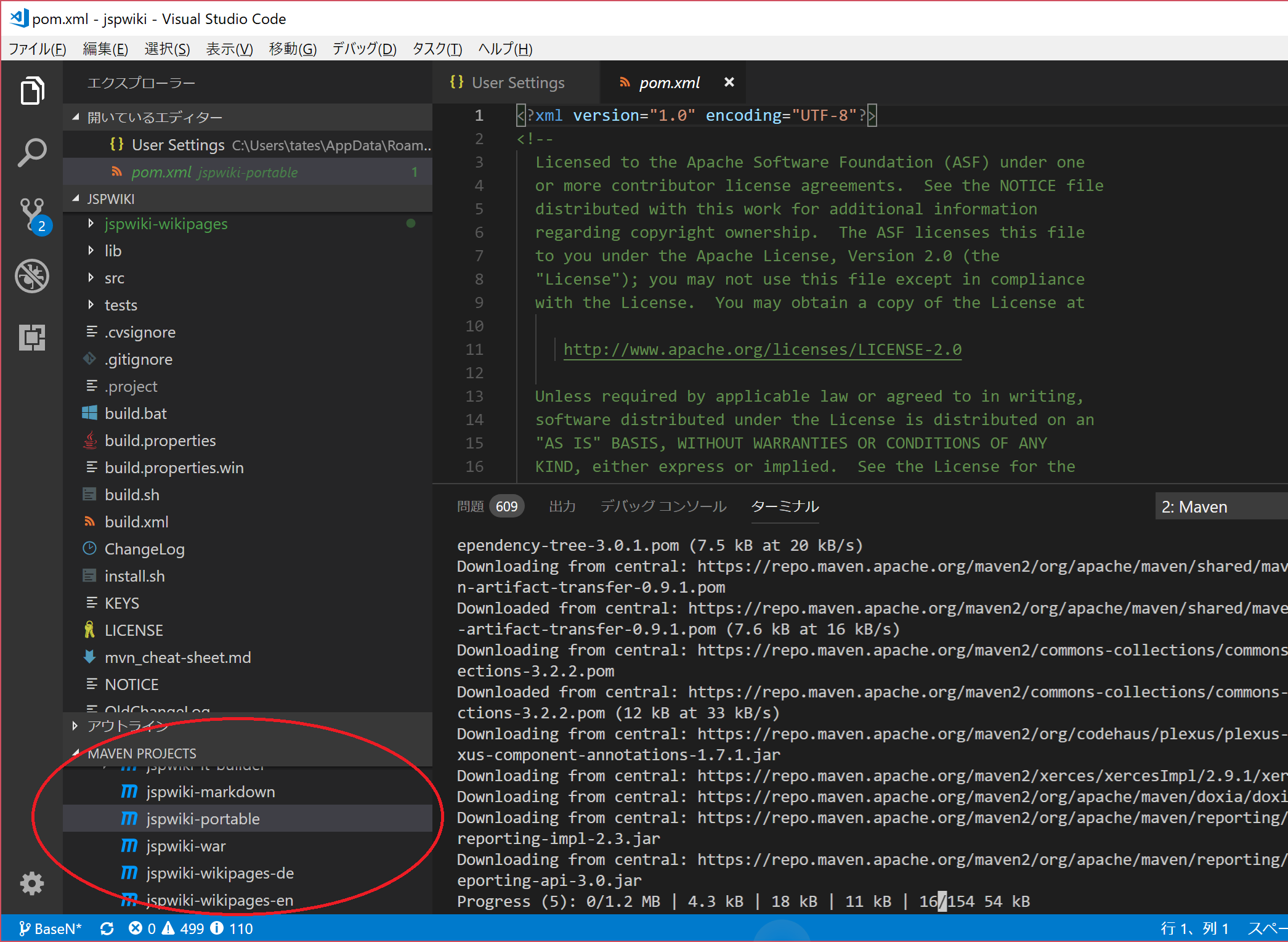The width and height of the screenshot is (1288, 942).
Task: Open the KEYS file
Action: pyautogui.click(x=248, y=603)
